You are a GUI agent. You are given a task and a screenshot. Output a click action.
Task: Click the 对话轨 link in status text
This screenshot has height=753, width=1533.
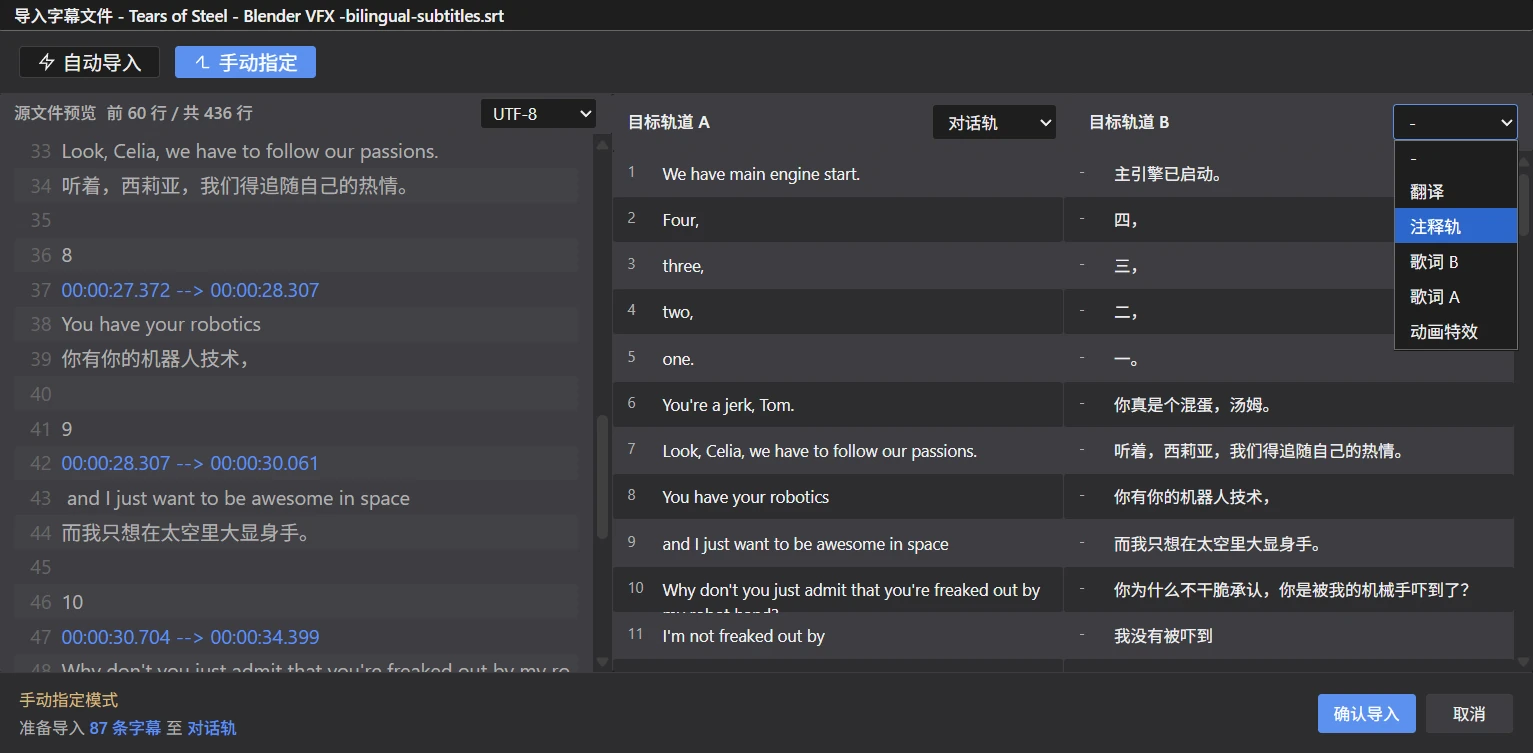click(212, 728)
